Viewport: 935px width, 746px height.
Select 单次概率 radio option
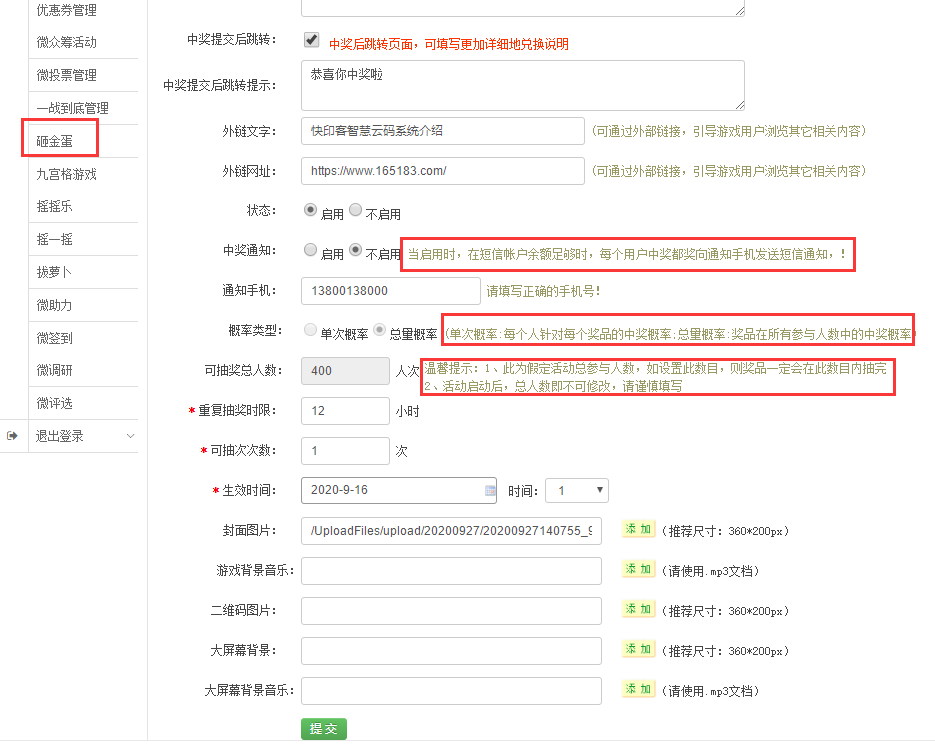(310, 330)
